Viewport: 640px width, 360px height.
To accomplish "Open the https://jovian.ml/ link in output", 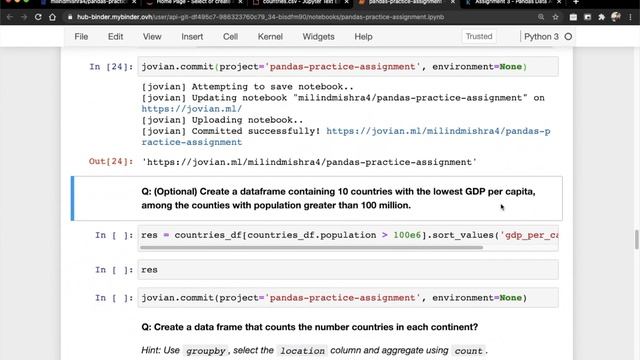I will pyautogui.click(x=191, y=109).
